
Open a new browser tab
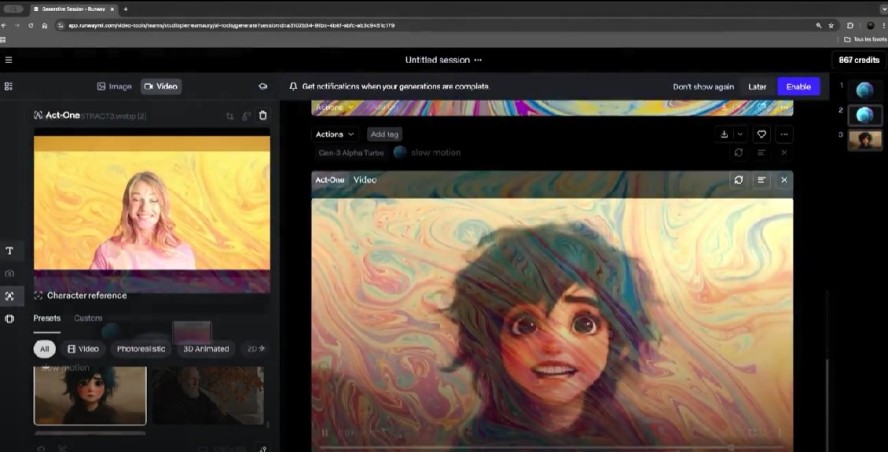125,9
